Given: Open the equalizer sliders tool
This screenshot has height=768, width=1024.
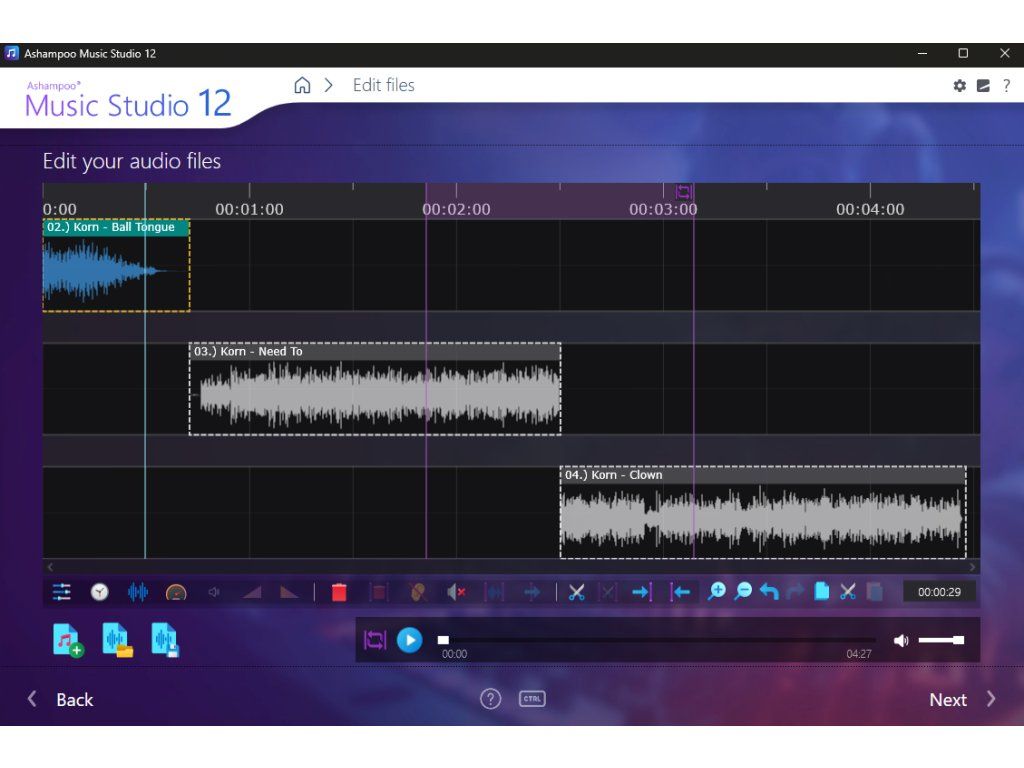Looking at the screenshot, I should pyautogui.click(x=62, y=592).
